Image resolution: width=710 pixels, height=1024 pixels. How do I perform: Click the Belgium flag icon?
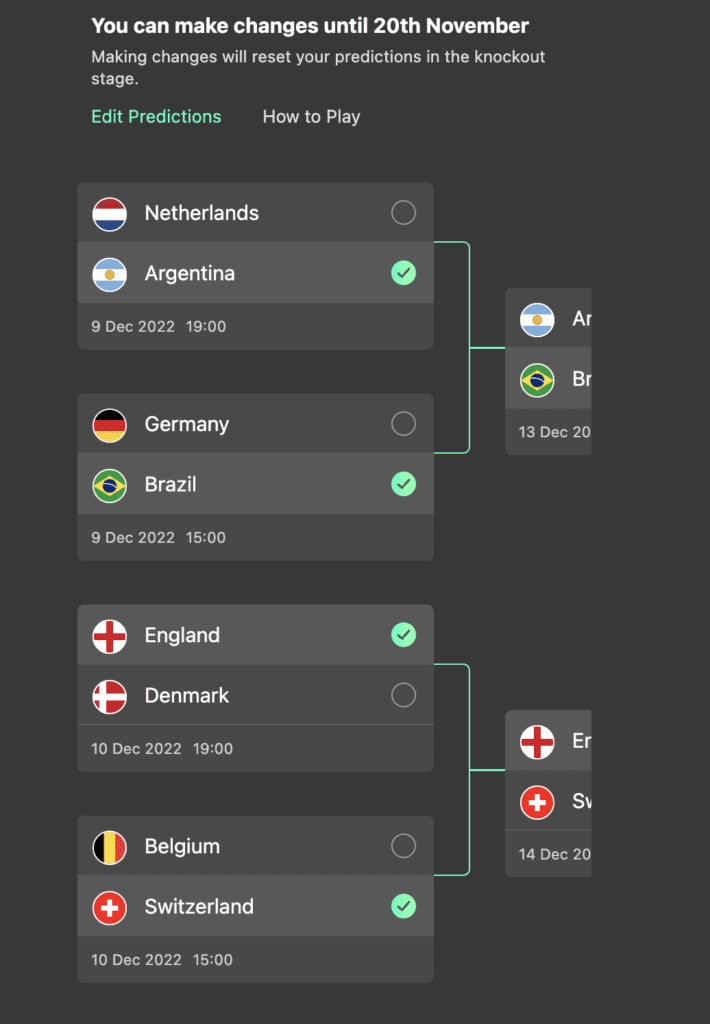(x=110, y=847)
